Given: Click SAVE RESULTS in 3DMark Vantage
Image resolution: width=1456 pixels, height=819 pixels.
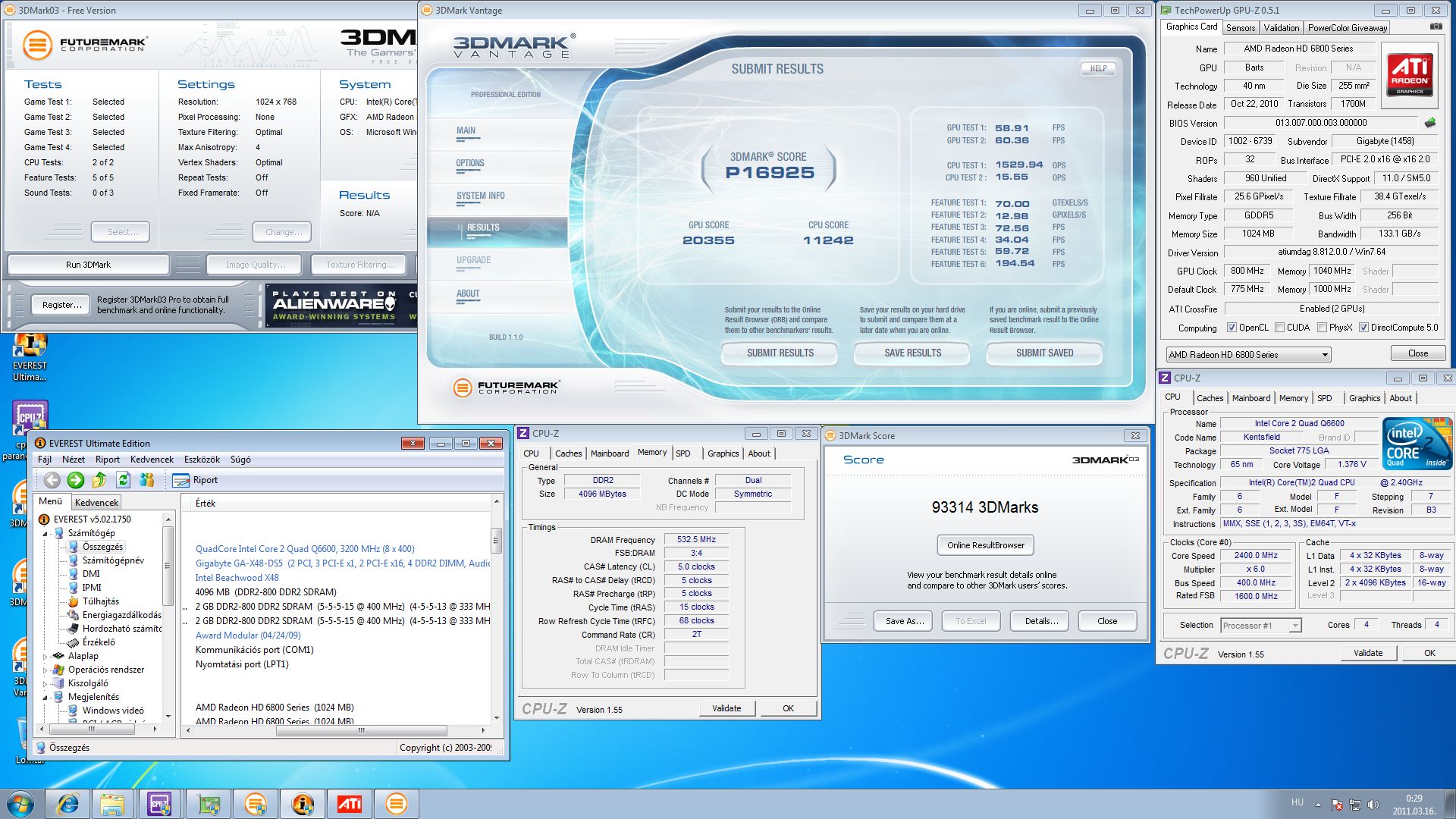Looking at the screenshot, I should 912,353.
